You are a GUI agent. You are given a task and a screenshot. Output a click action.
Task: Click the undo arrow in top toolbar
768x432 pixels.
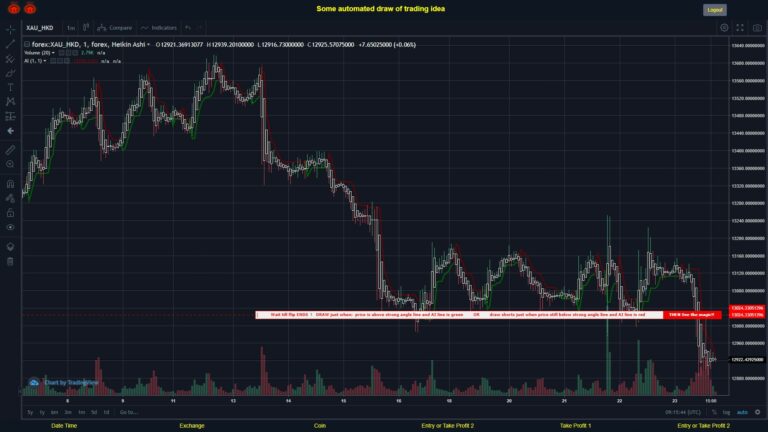188,27
